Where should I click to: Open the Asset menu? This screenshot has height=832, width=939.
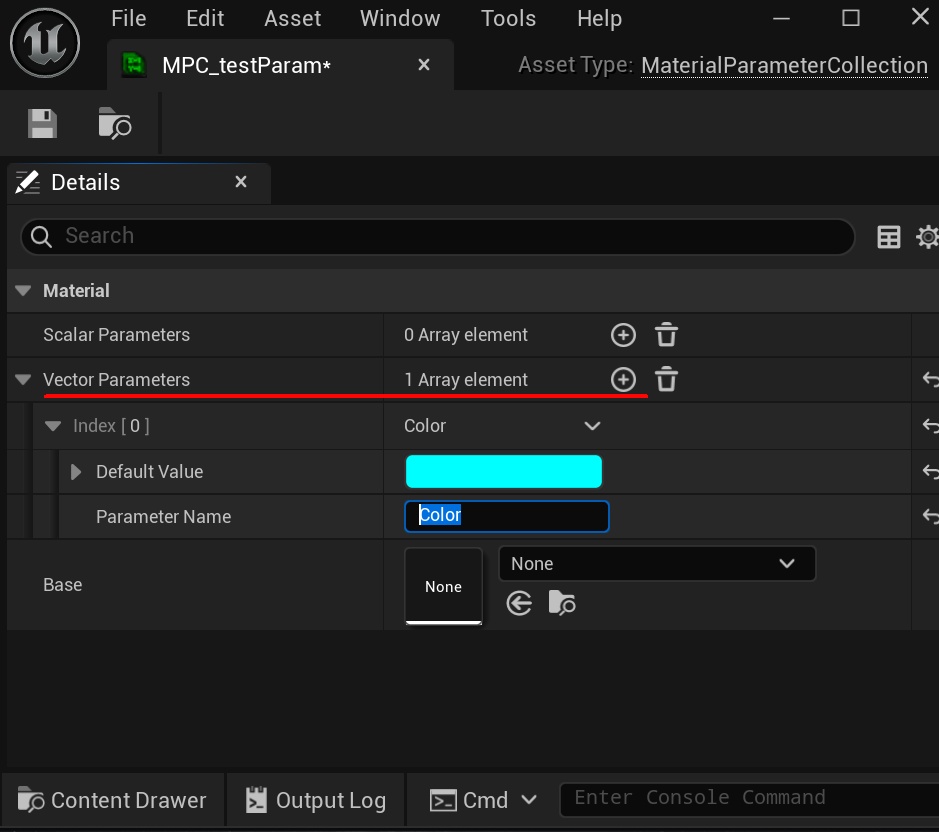[x=292, y=19]
